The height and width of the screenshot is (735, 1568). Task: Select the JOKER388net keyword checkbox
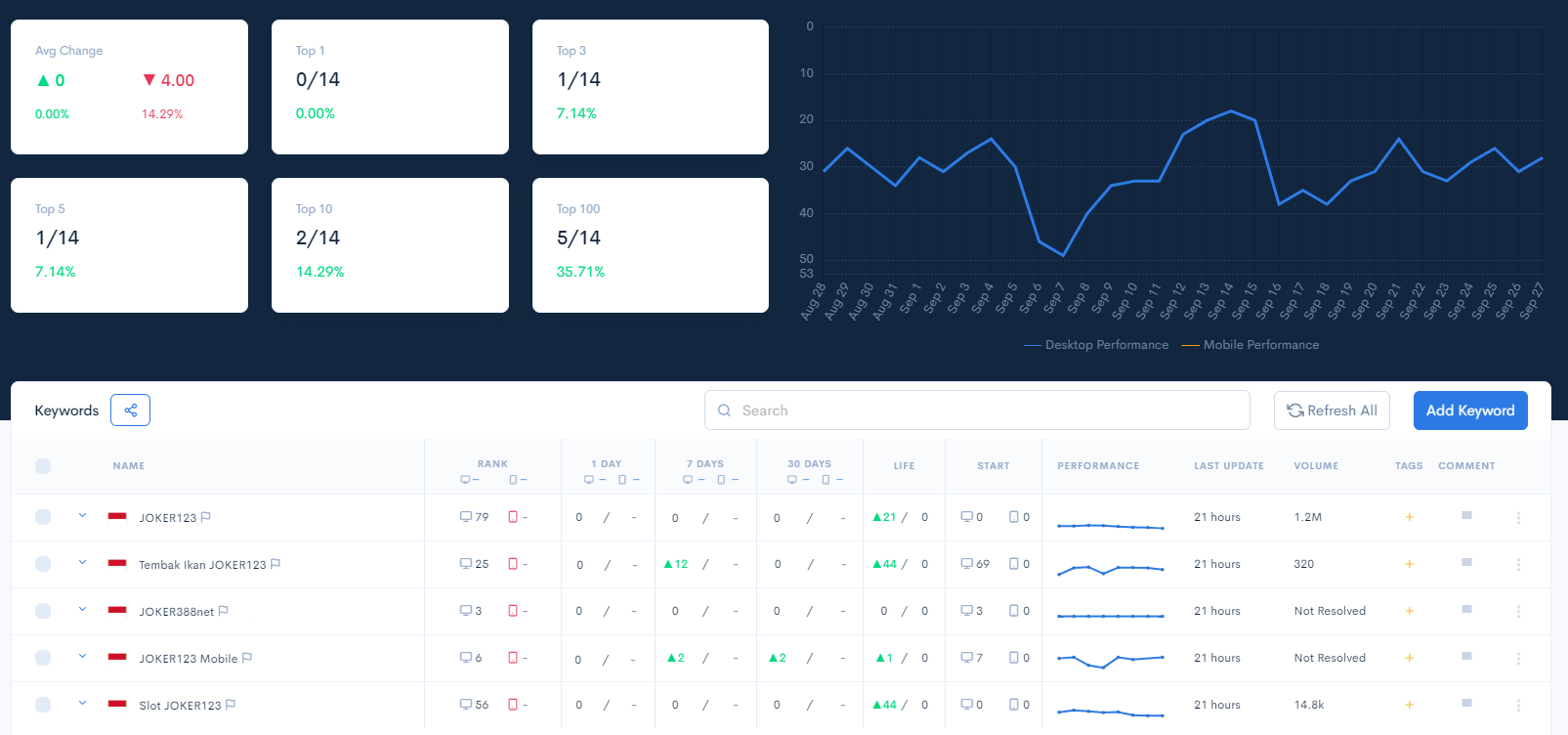coord(43,611)
